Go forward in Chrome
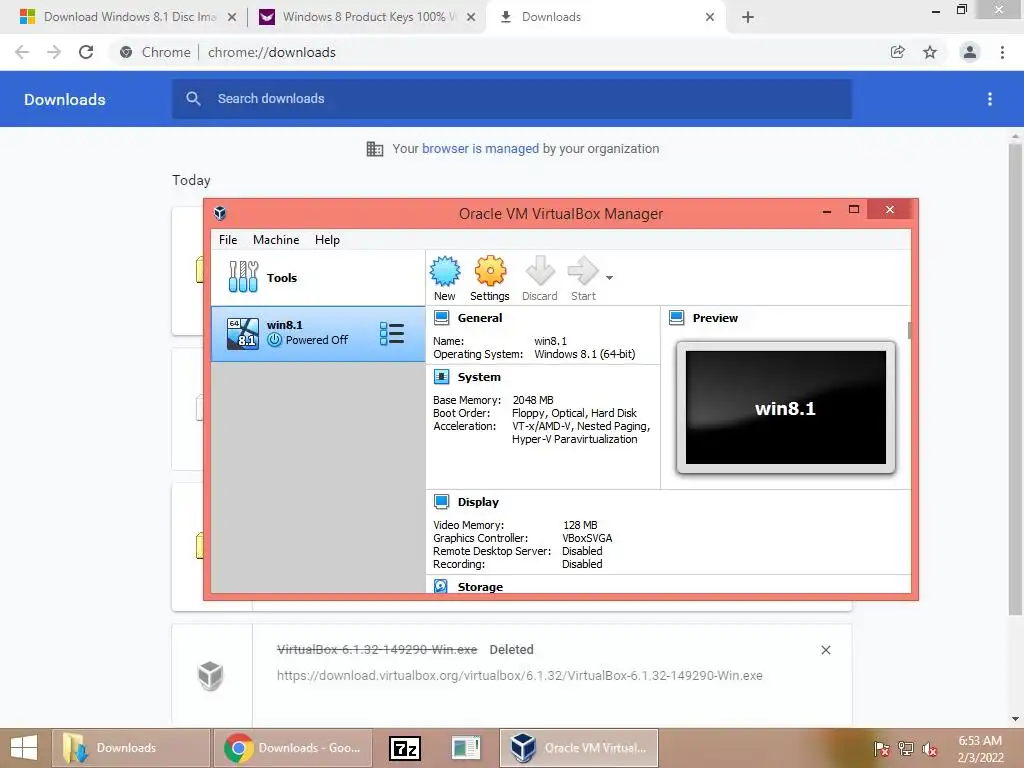Image resolution: width=1024 pixels, height=768 pixels. click(54, 52)
